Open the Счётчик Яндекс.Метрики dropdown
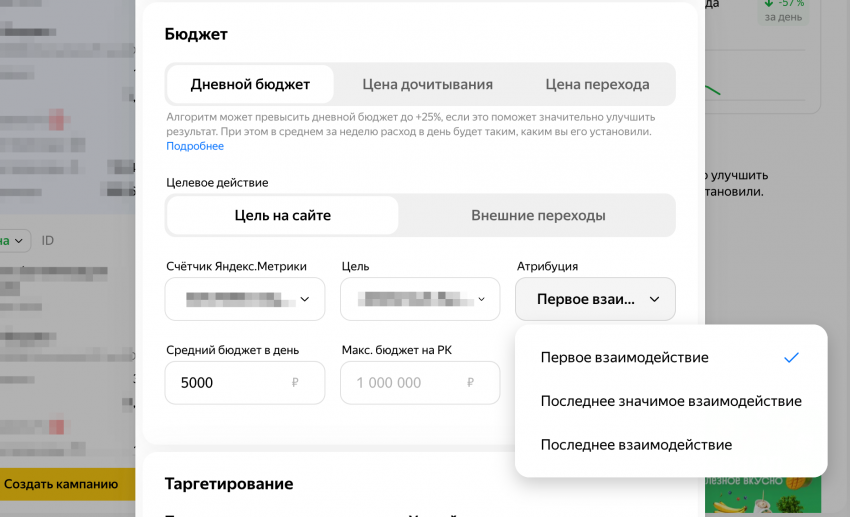 point(245,299)
